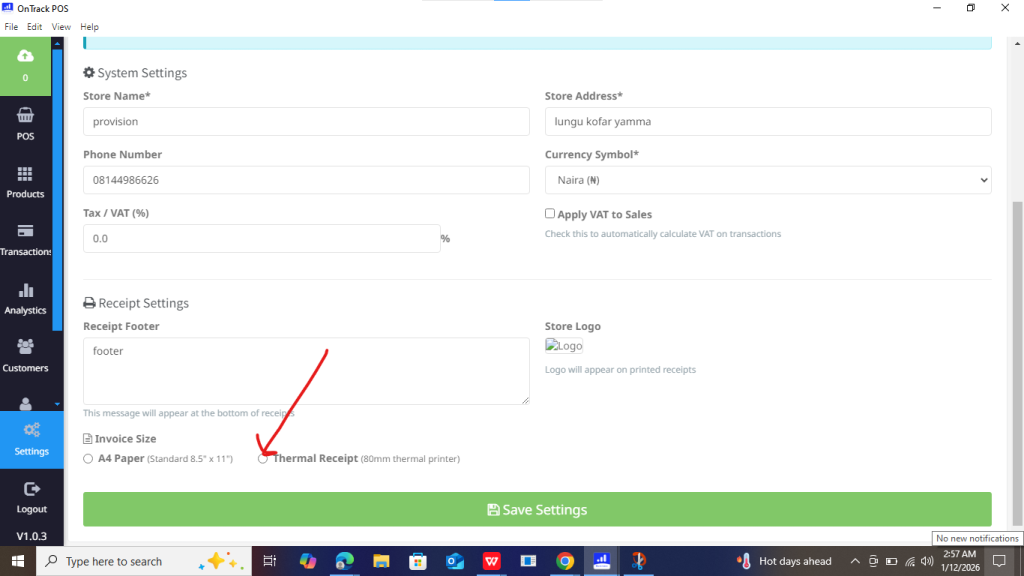This screenshot has height=576, width=1024.
Task: Click the Save Settings button
Action: [x=537, y=509]
